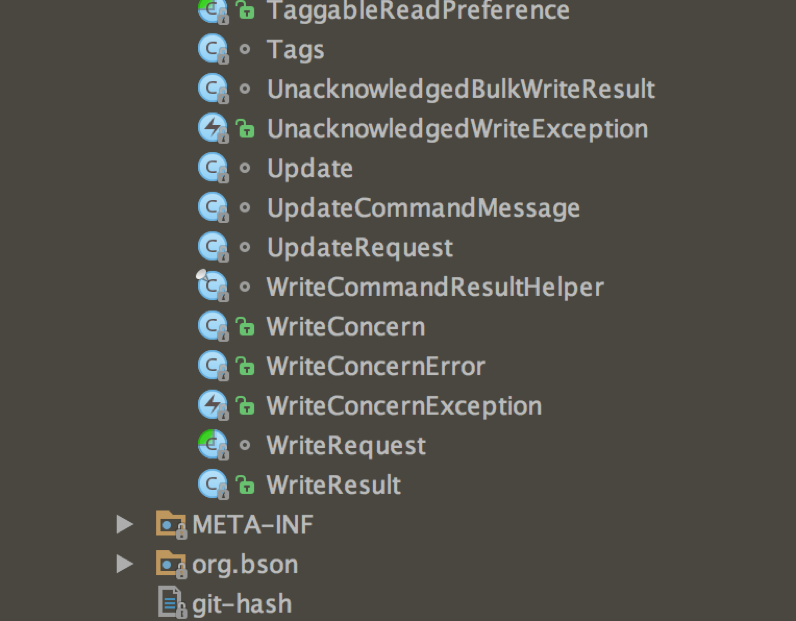Viewport: 796px width, 621px height.
Task: Click the class icon next to WriteCommandResultHelper
Action: click(x=213, y=287)
